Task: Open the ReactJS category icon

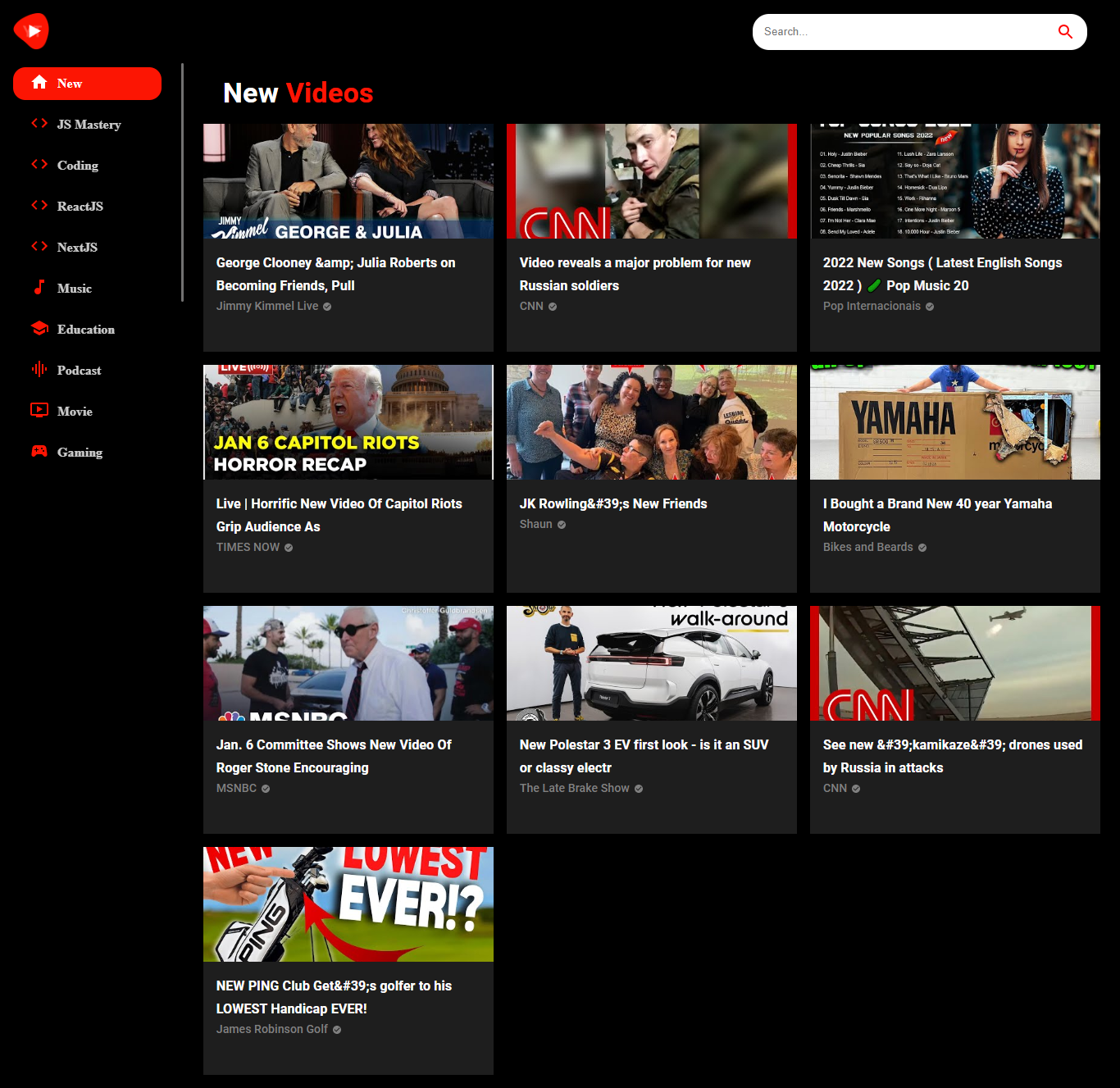Action: pos(39,206)
